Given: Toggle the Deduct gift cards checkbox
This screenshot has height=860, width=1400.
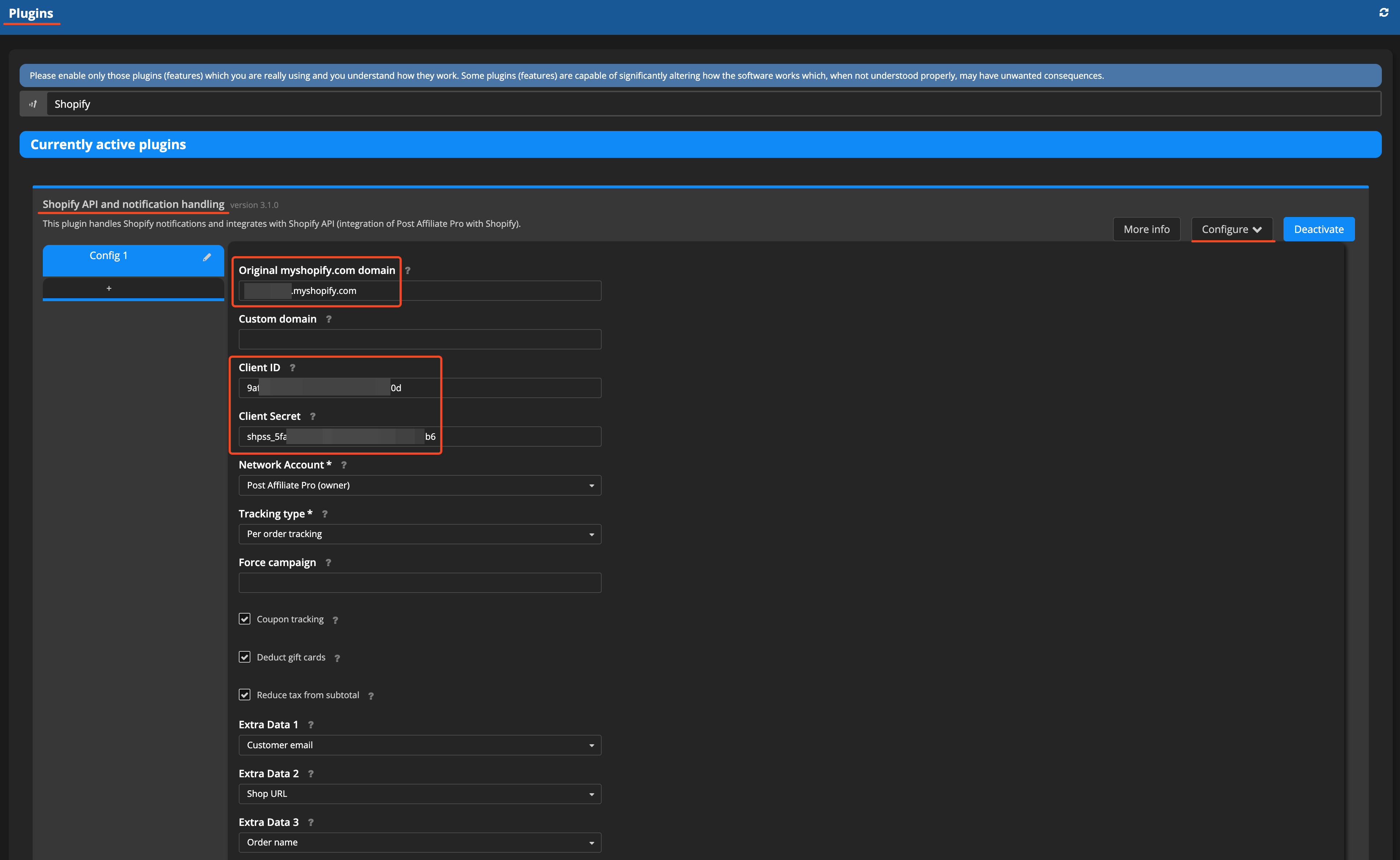Looking at the screenshot, I should click(245, 657).
